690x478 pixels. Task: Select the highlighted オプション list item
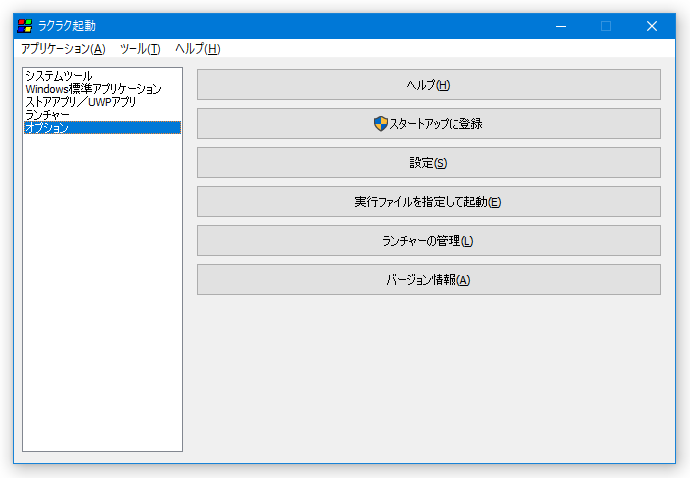102,128
